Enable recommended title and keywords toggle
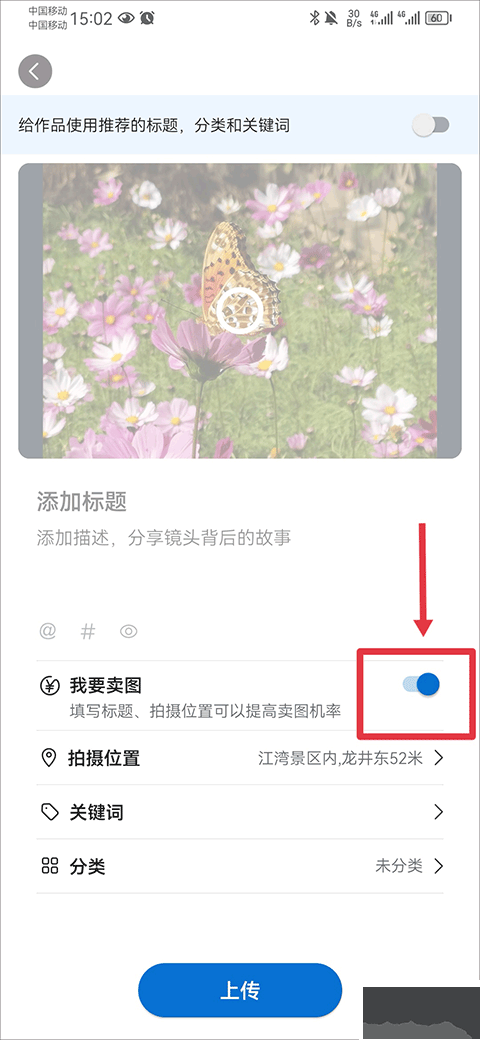This screenshot has width=480, height=1040. click(x=430, y=125)
